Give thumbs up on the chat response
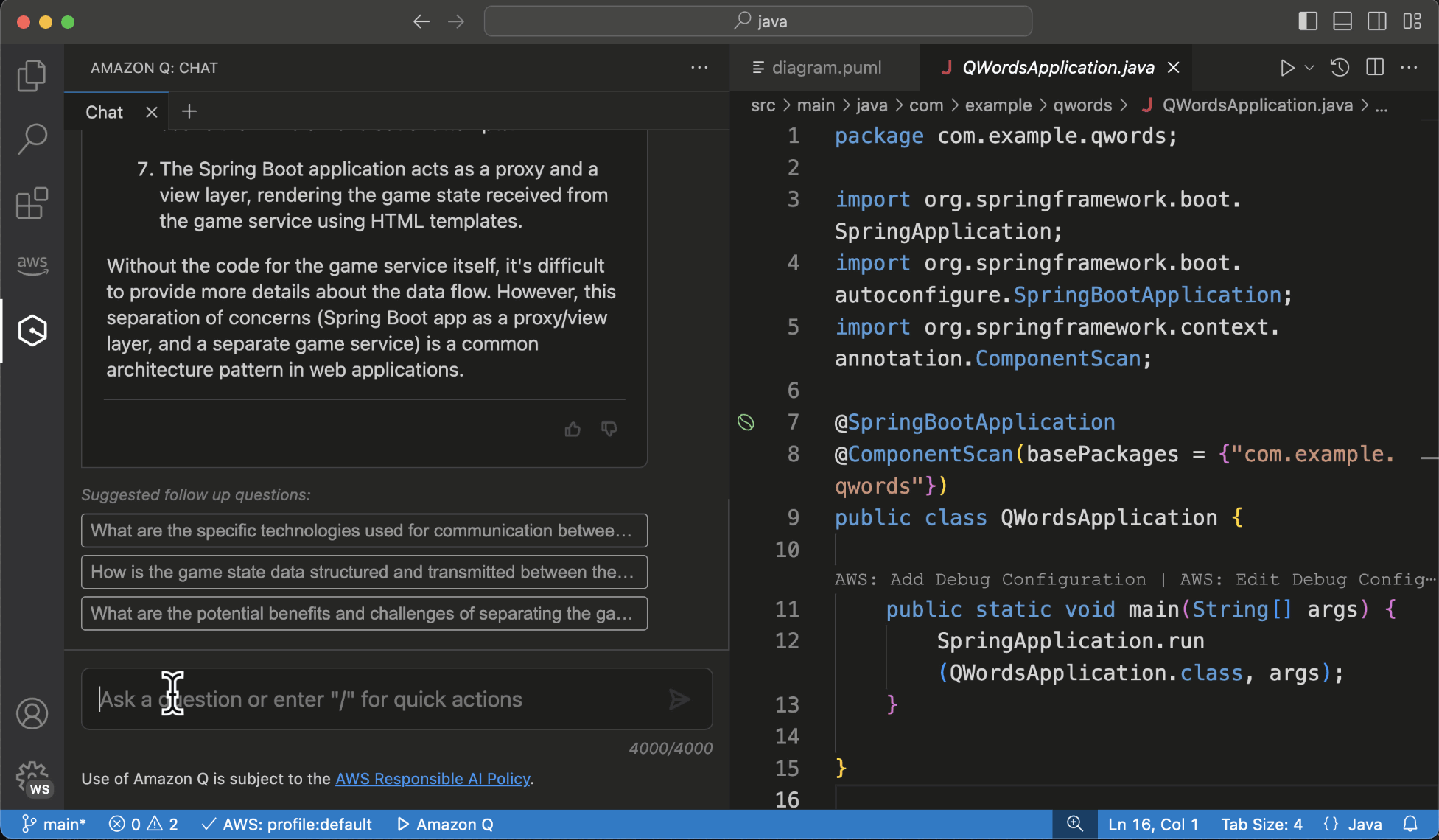 [x=573, y=429]
